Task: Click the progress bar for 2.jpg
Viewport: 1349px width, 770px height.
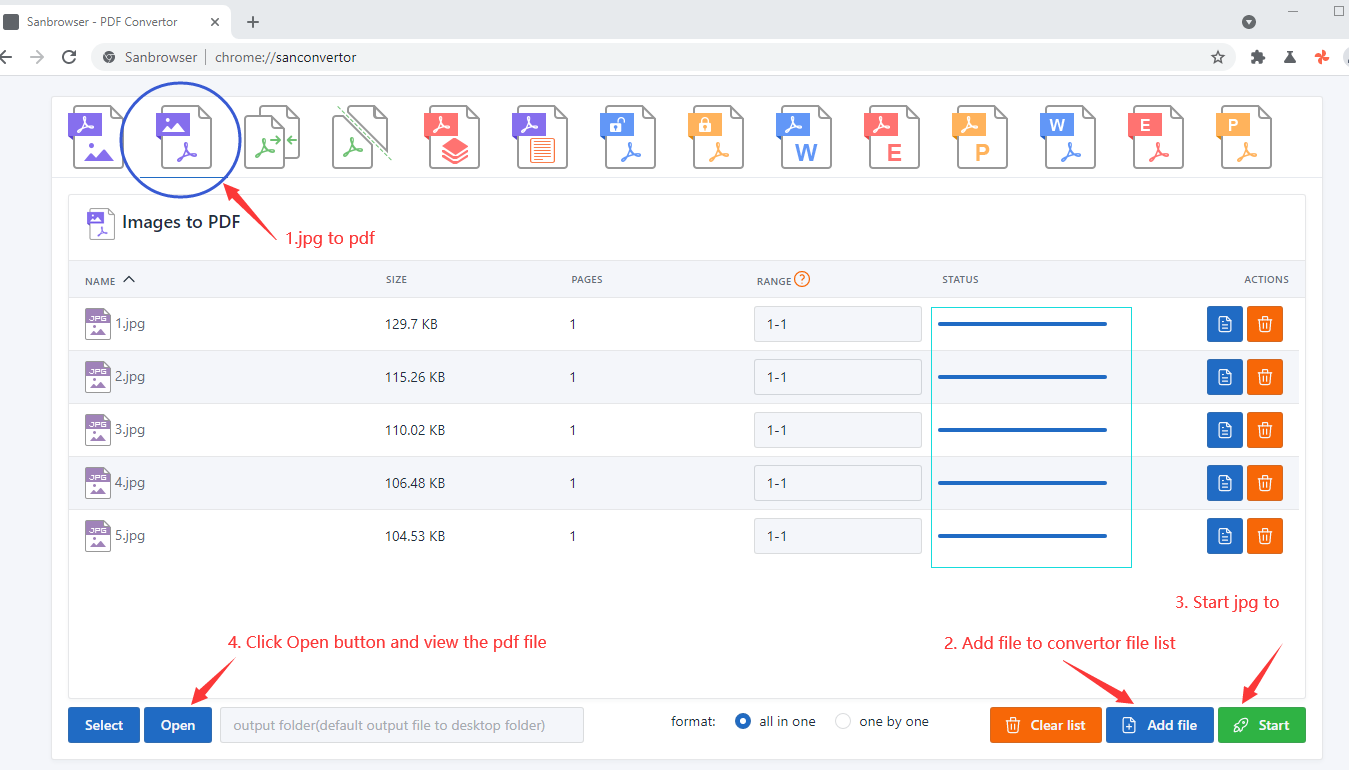Action: point(1021,377)
